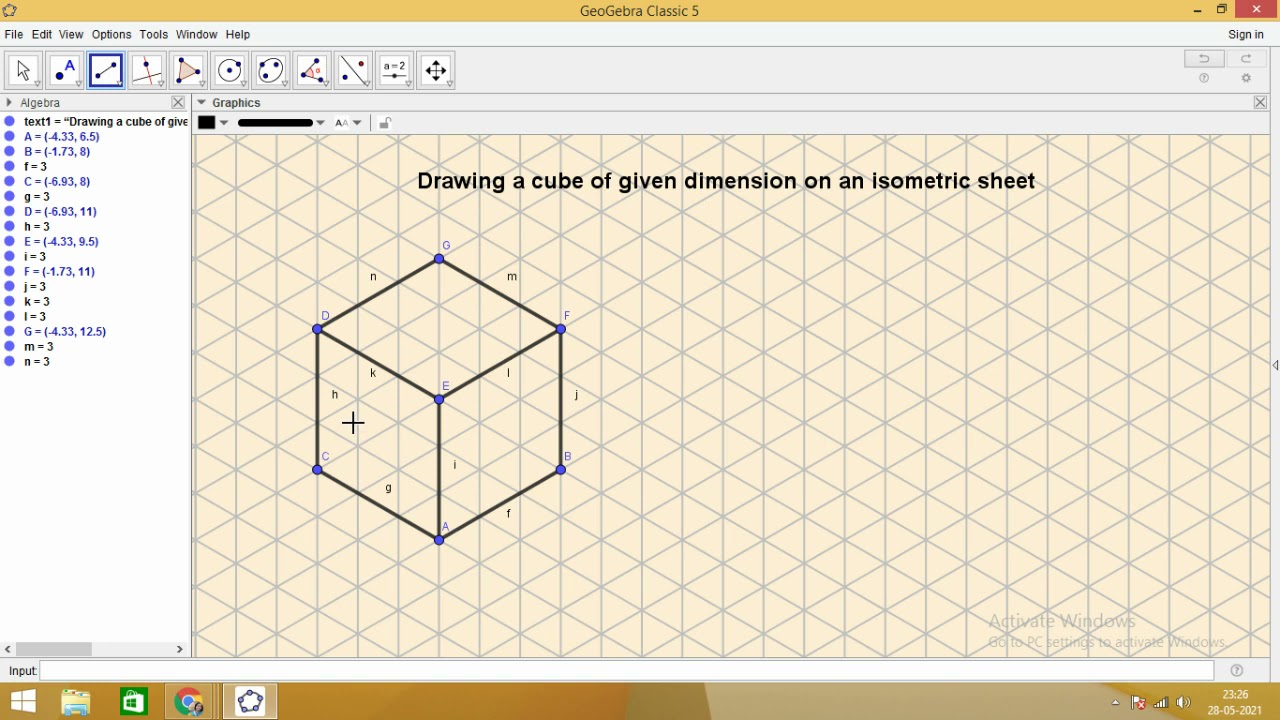Open the Tools menu
The height and width of the screenshot is (720, 1280).
154,34
